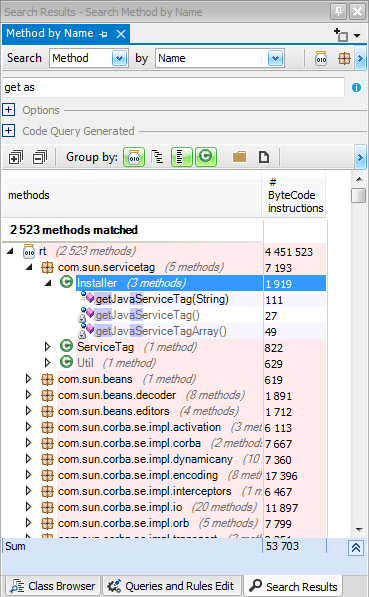Click the blue info icon beside search box
This screenshot has width=369, height=597.
(x=356, y=88)
